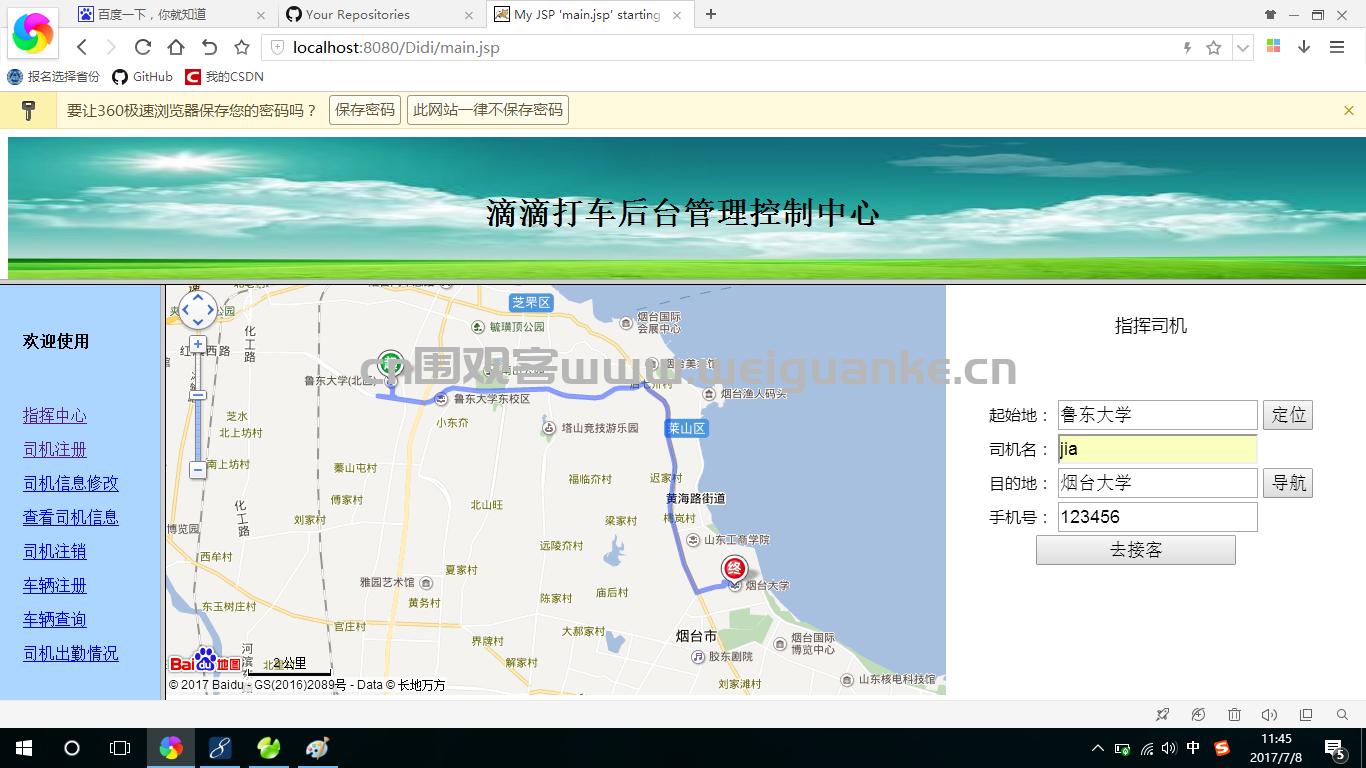Image resolution: width=1366 pixels, height=768 pixels.
Task: Open the 报名选择省份 bookmark
Action: [x=54, y=77]
